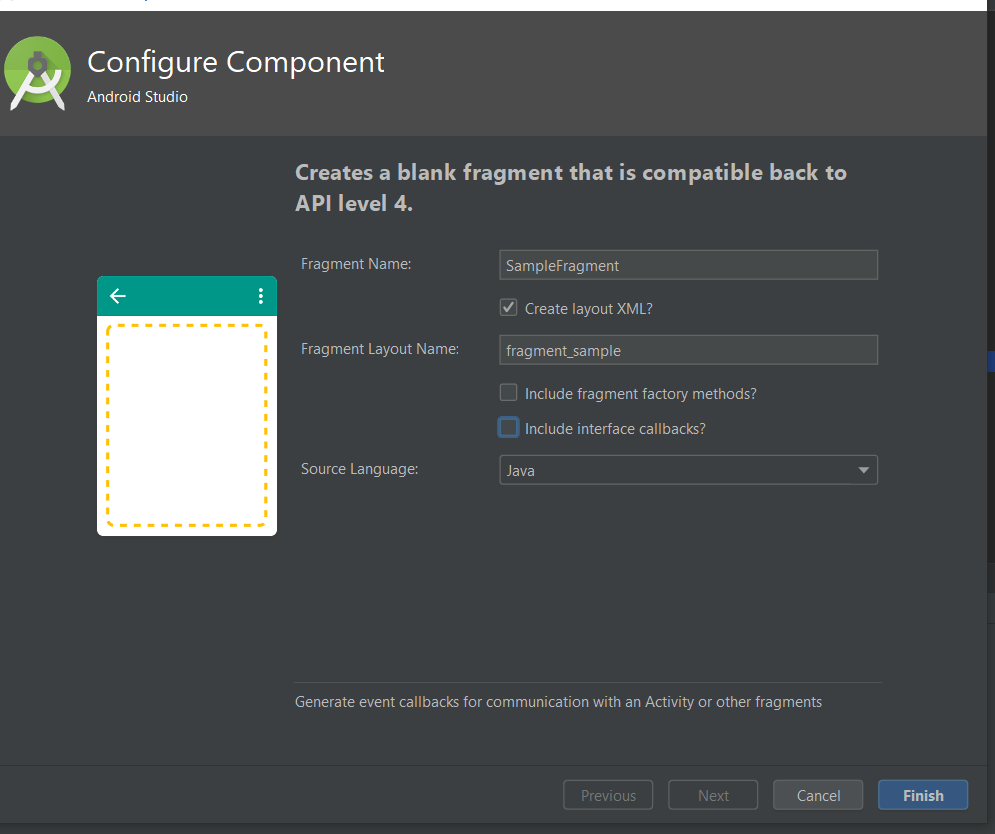Image resolution: width=995 pixels, height=834 pixels.
Task: Check Include interface callbacks option
Action: click(x=509, y=428)
